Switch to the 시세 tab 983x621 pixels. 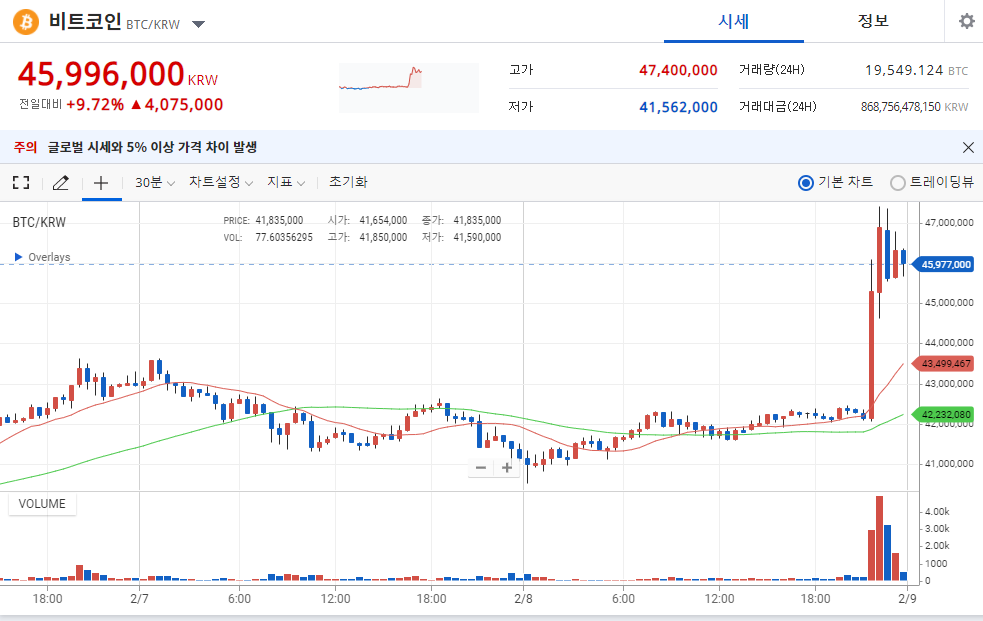click(733, 21)
